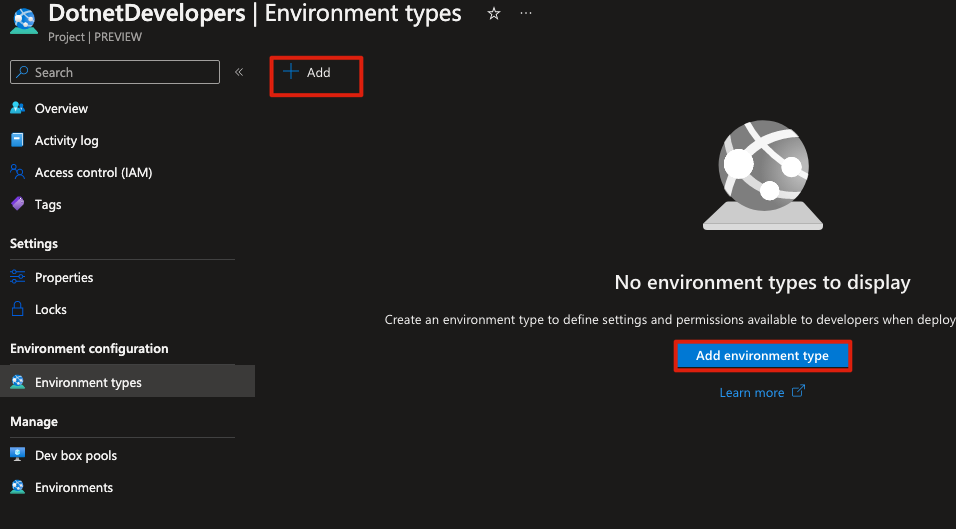The height and width of the screenshot is (529, 956).
Task: Click the Environments icon under Manage
Action: click(17, 487)
